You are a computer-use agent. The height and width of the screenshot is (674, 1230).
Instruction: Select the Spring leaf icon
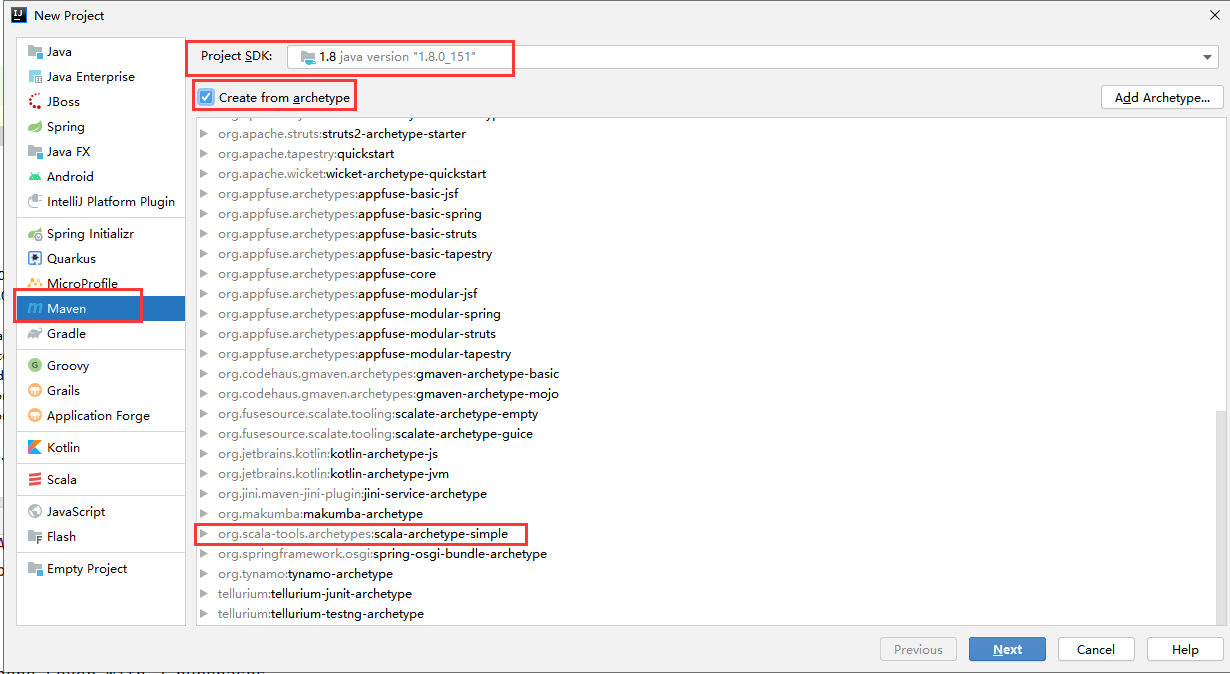pos(35,127)
